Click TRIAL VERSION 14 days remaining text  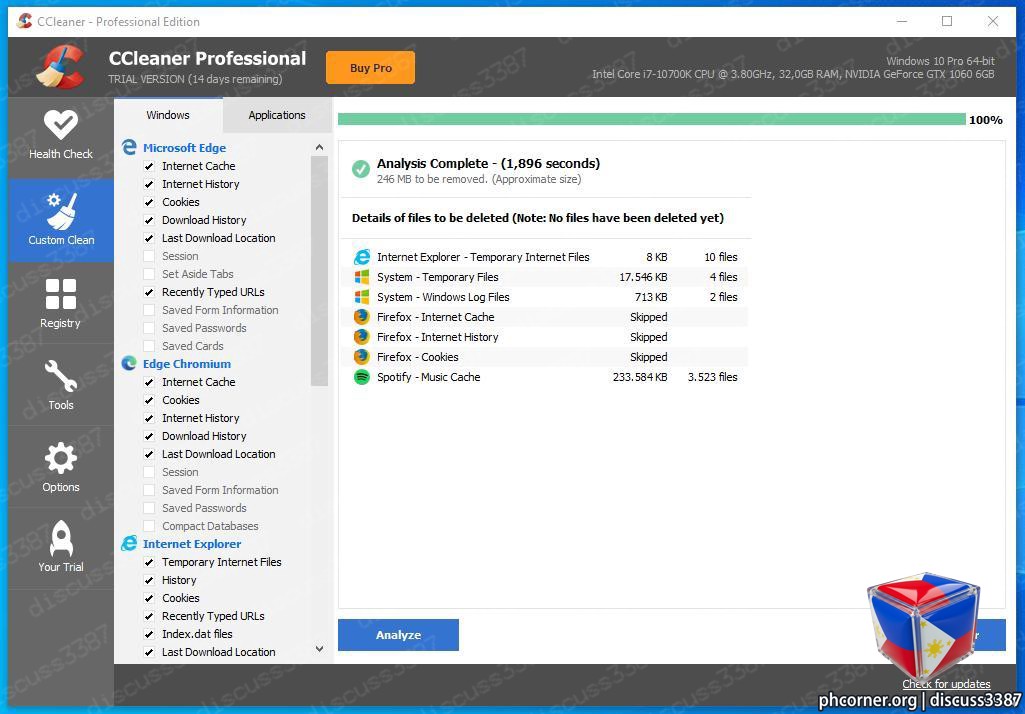[195, 79]
